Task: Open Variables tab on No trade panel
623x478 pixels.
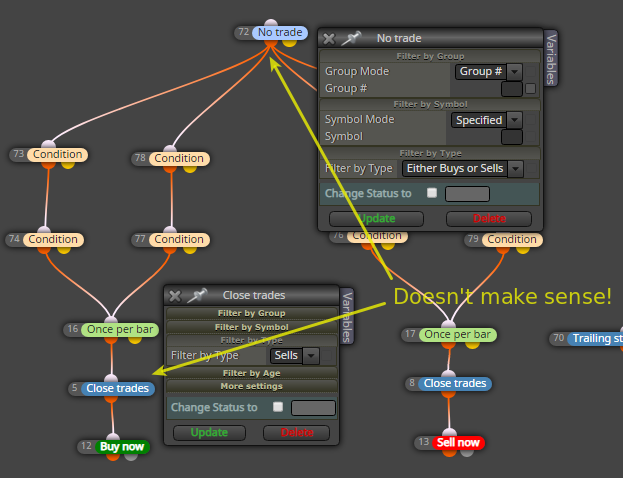Action: (x=551, y=59)
